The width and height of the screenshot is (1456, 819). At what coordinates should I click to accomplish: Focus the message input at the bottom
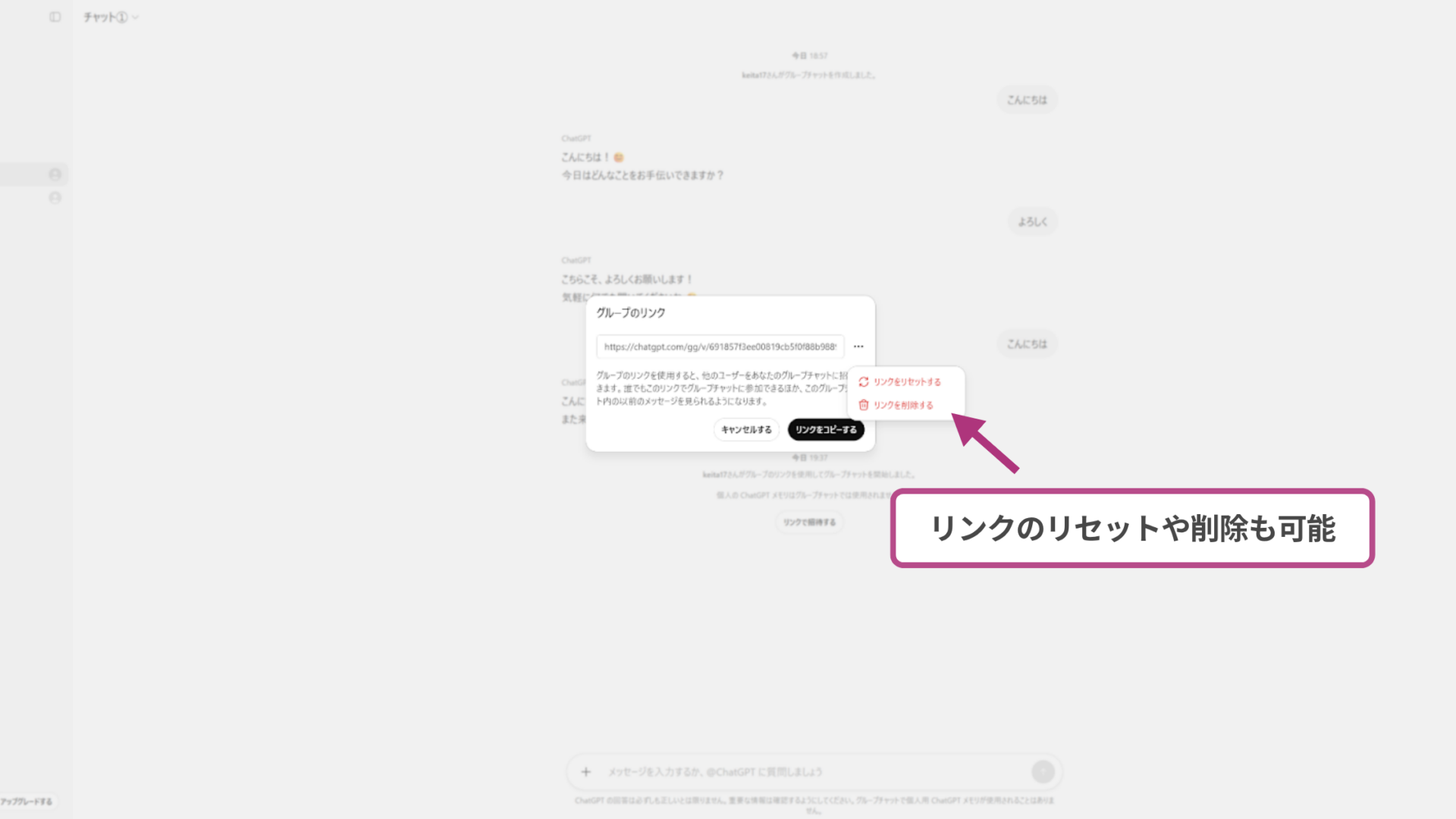720,771
